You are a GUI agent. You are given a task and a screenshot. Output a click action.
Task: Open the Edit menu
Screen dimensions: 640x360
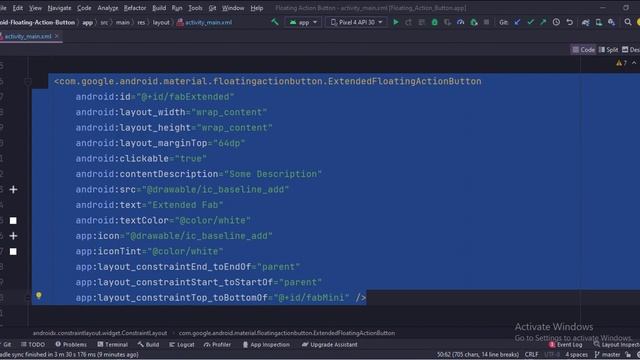(18, 8)
